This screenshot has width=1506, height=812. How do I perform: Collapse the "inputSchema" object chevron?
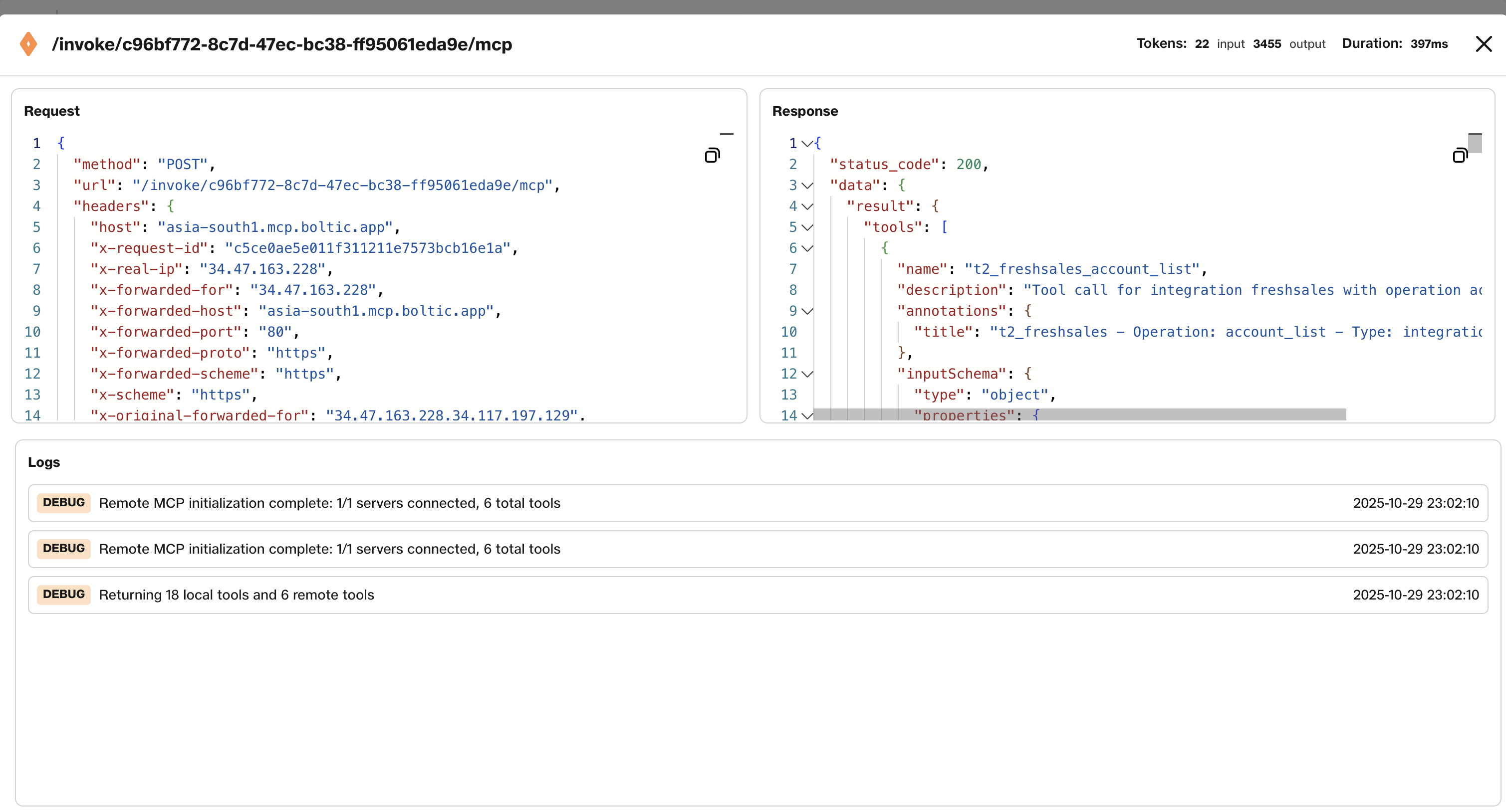coord(807,374)
